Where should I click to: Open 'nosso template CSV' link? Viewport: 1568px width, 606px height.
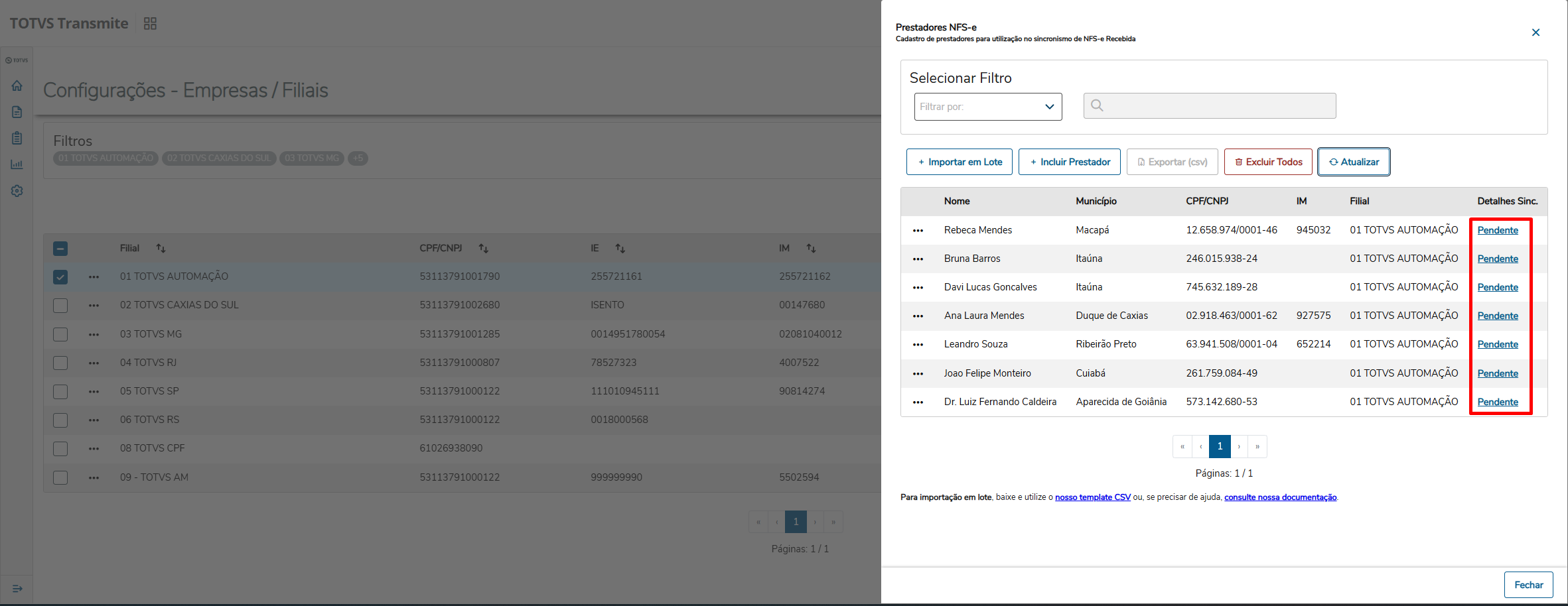(1092, 497)
